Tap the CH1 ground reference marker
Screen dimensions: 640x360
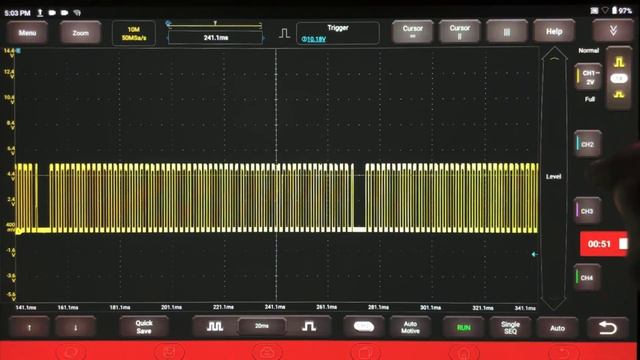[19, 231]
